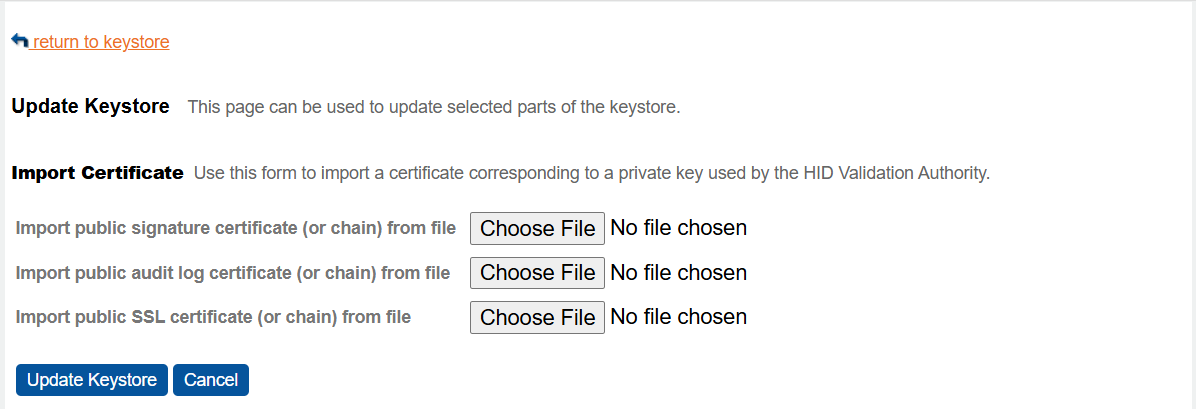Viewport: 1196px width, 409px height.
Task: Click the 'Import public signature certificate' label
Action: [236, 228]
